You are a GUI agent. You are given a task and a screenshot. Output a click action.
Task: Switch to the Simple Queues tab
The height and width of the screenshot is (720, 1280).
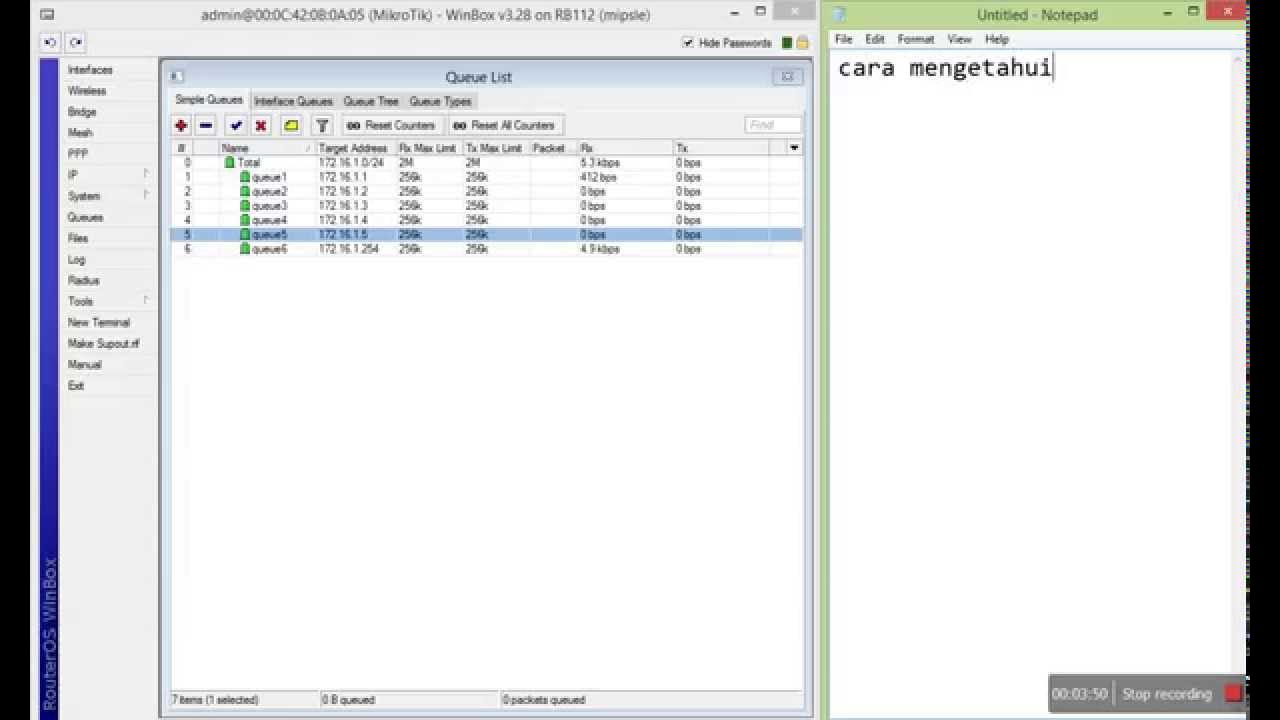(x=209, y=100)
